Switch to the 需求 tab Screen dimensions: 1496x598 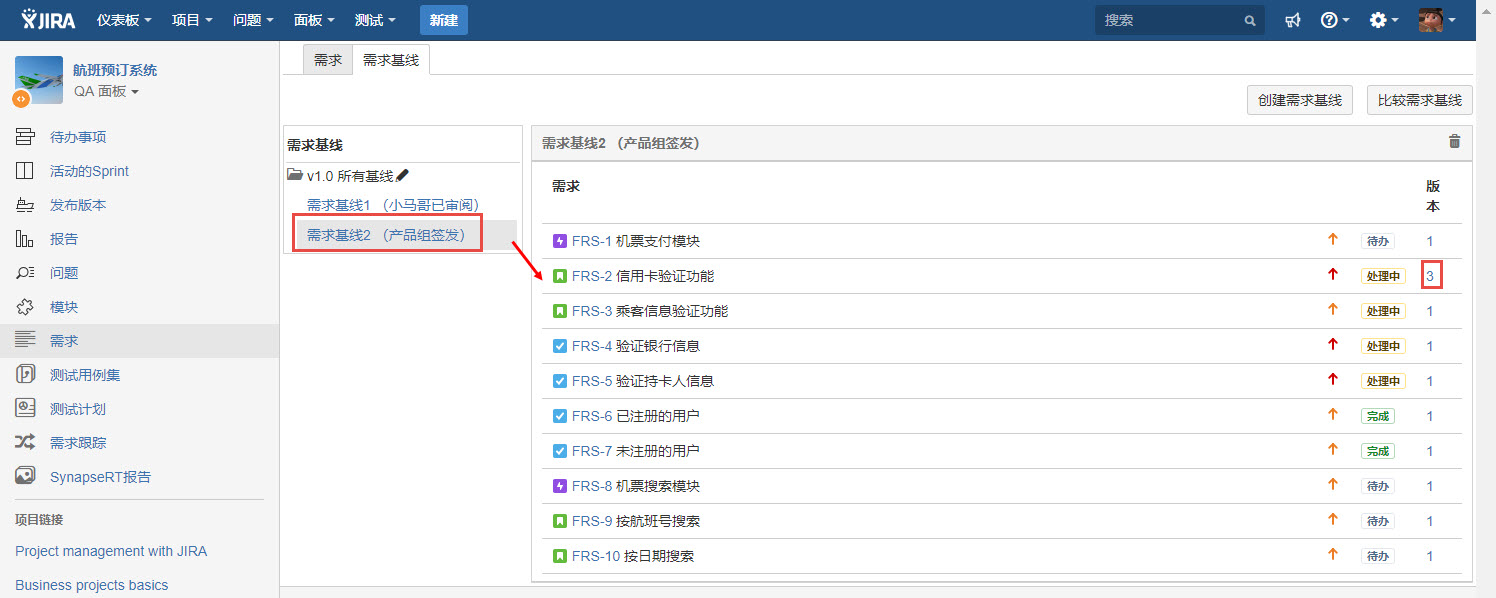(x=328, y=60)
